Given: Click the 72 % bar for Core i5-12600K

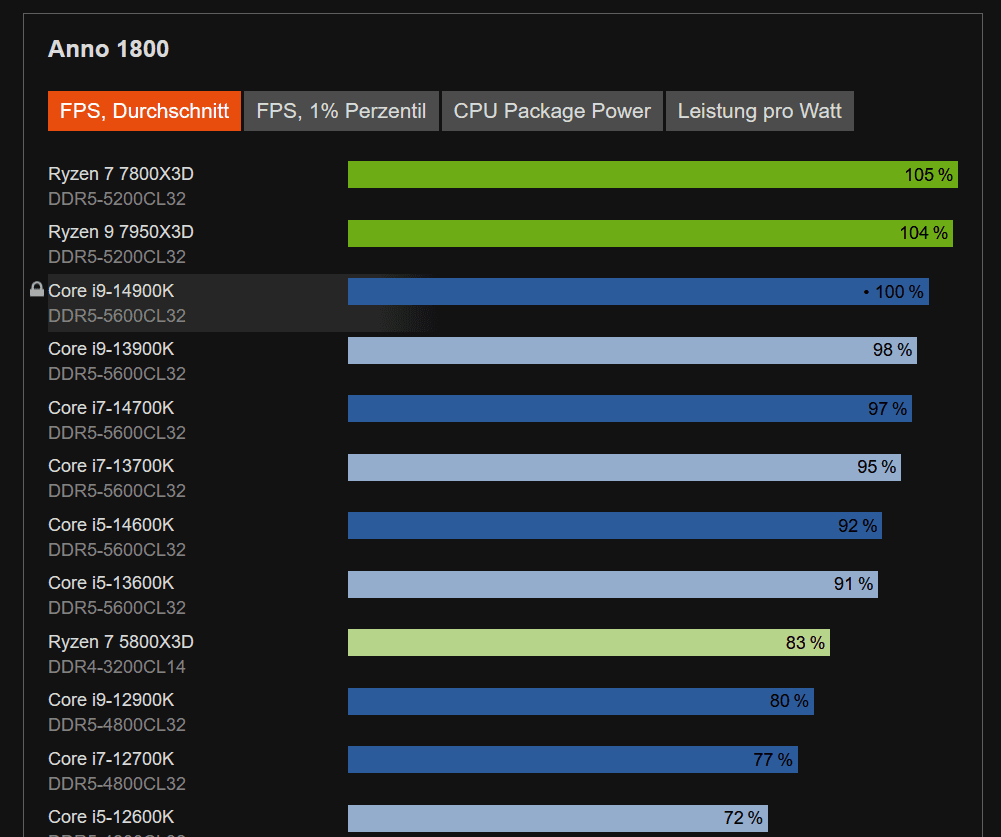Looking at the screenshot, I should point(558,818).
